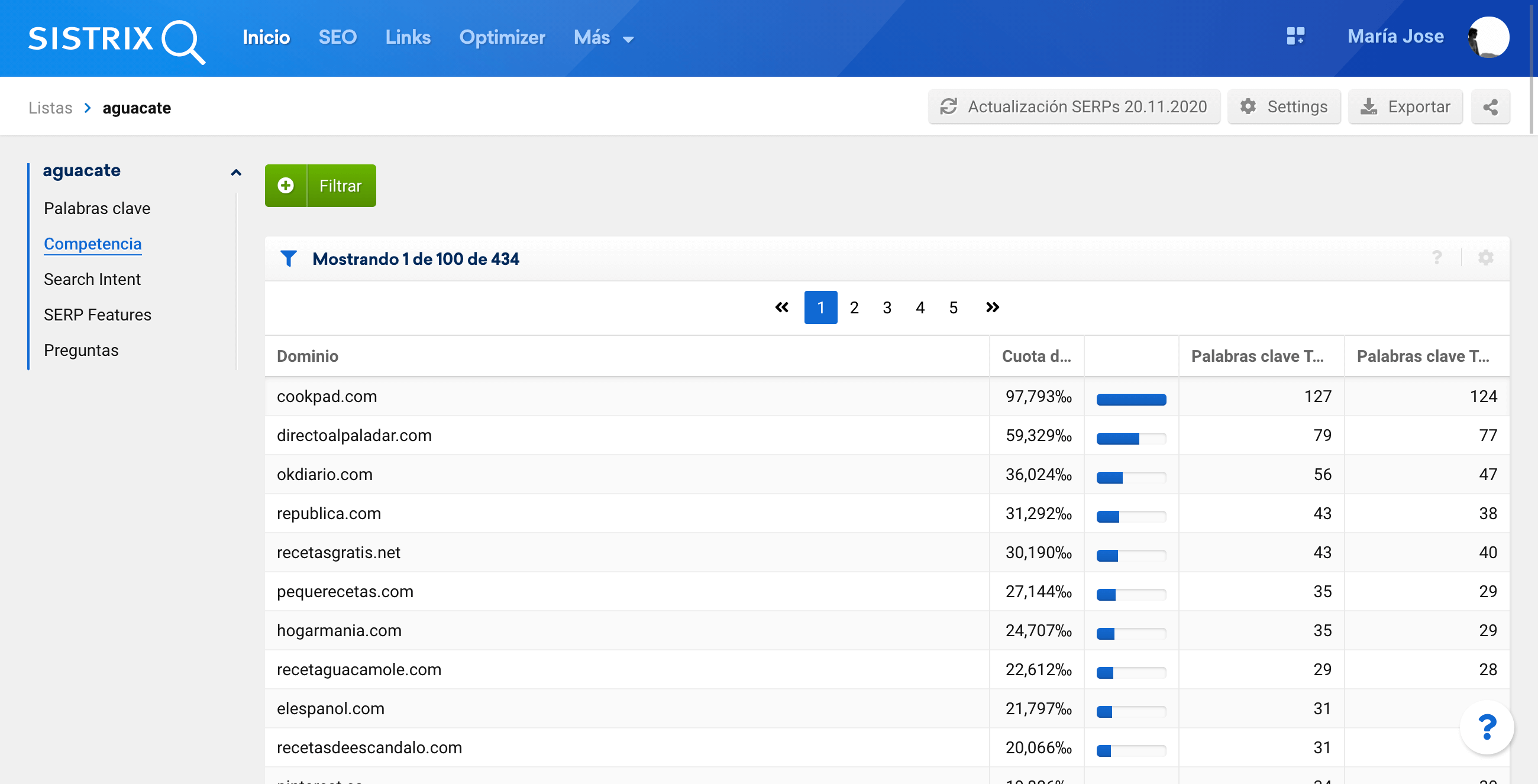Click the cookpad.com share bar
The image size is (1538, 784).
1131,400
